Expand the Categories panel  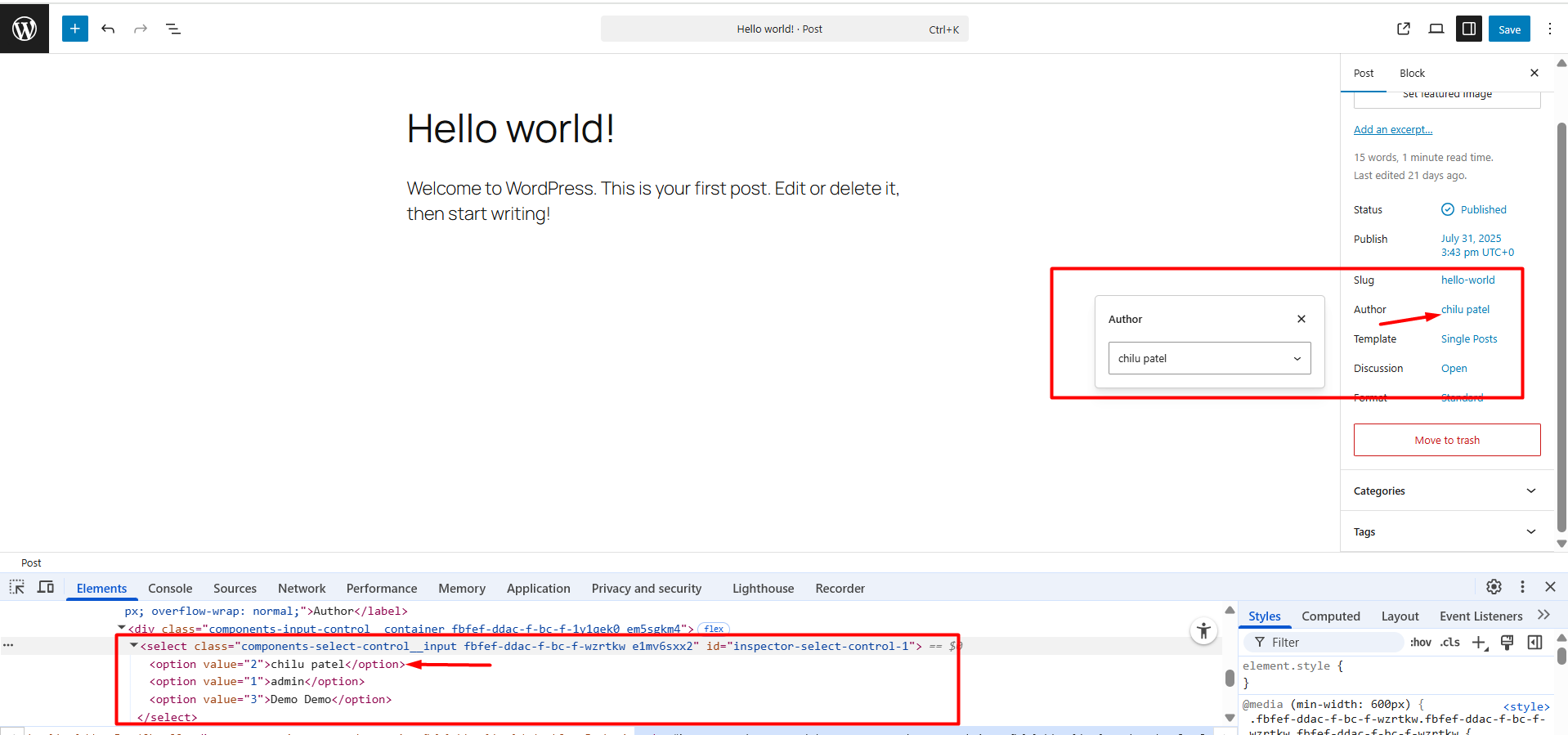point(1446,491)
